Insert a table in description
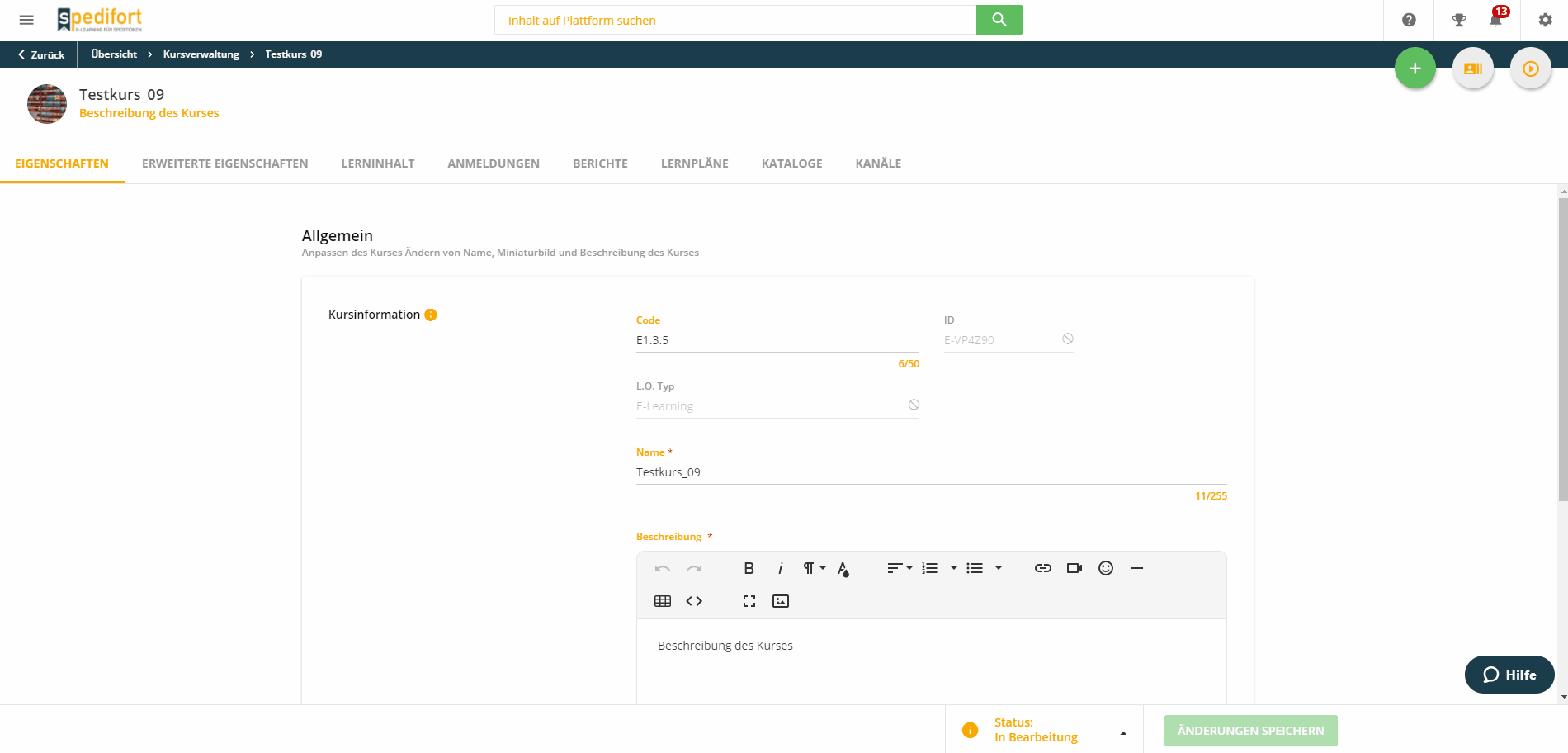 [662, 601]
